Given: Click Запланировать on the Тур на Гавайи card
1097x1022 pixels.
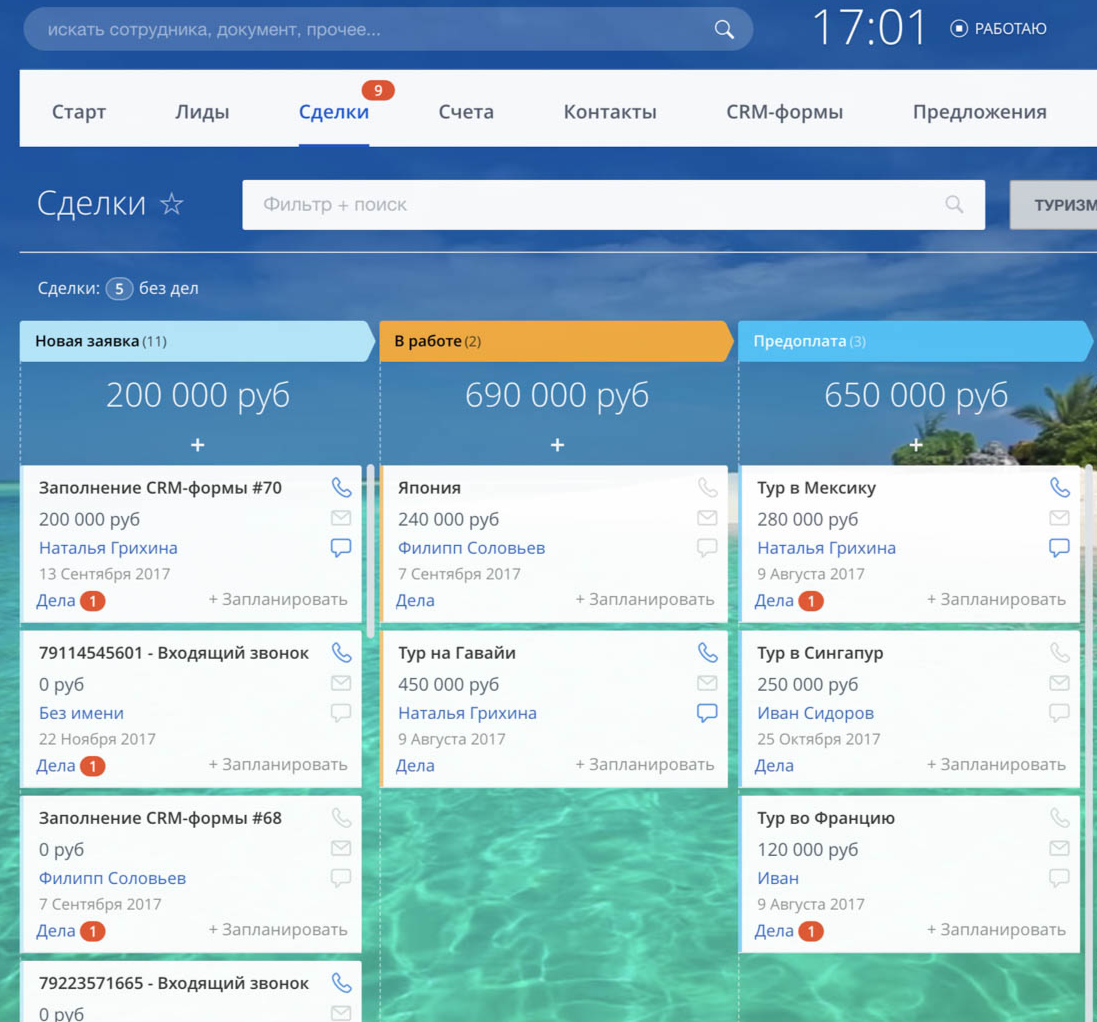Looking at the screenshot, I should point(645,765).
